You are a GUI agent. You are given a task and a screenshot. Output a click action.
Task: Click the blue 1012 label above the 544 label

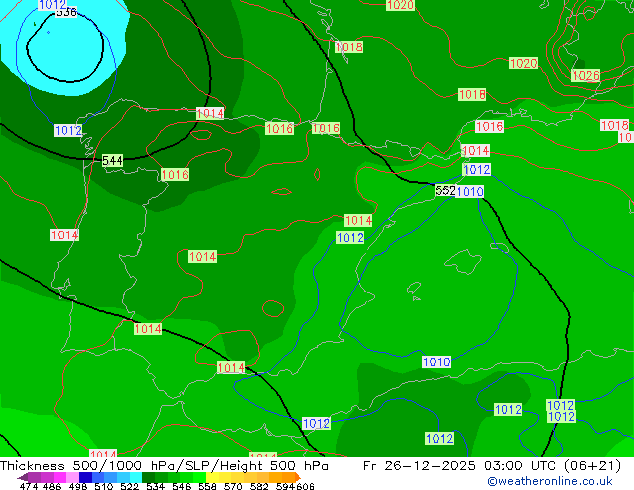click(x=68, y=131)
